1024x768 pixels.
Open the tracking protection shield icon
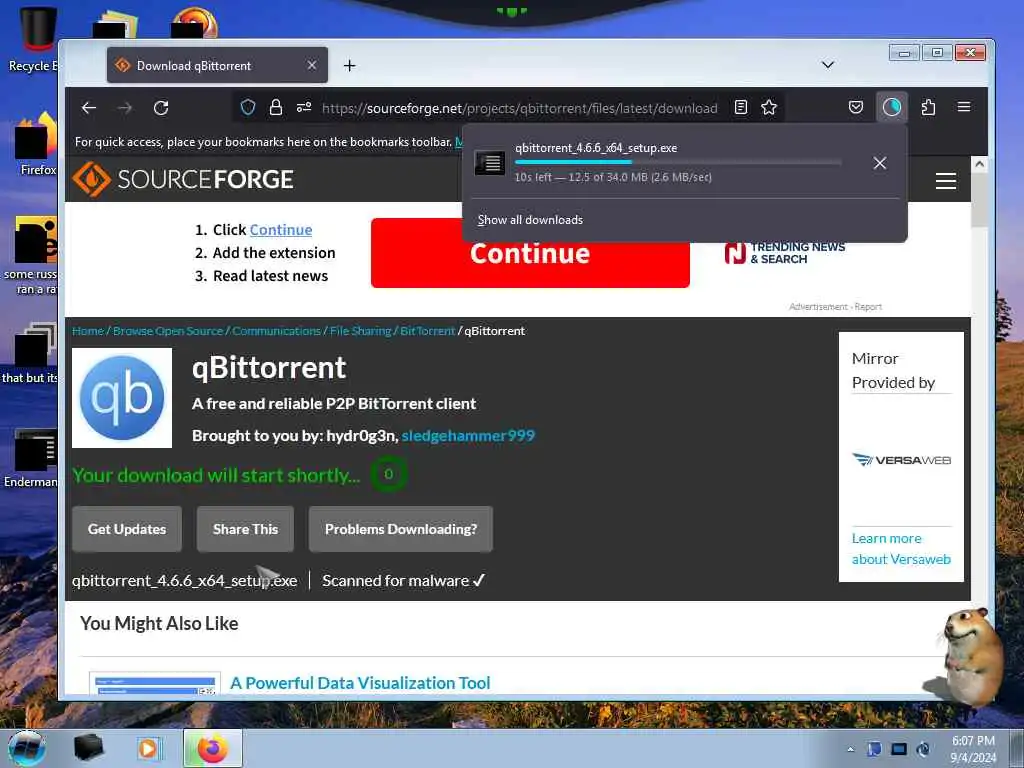point(248,107)
